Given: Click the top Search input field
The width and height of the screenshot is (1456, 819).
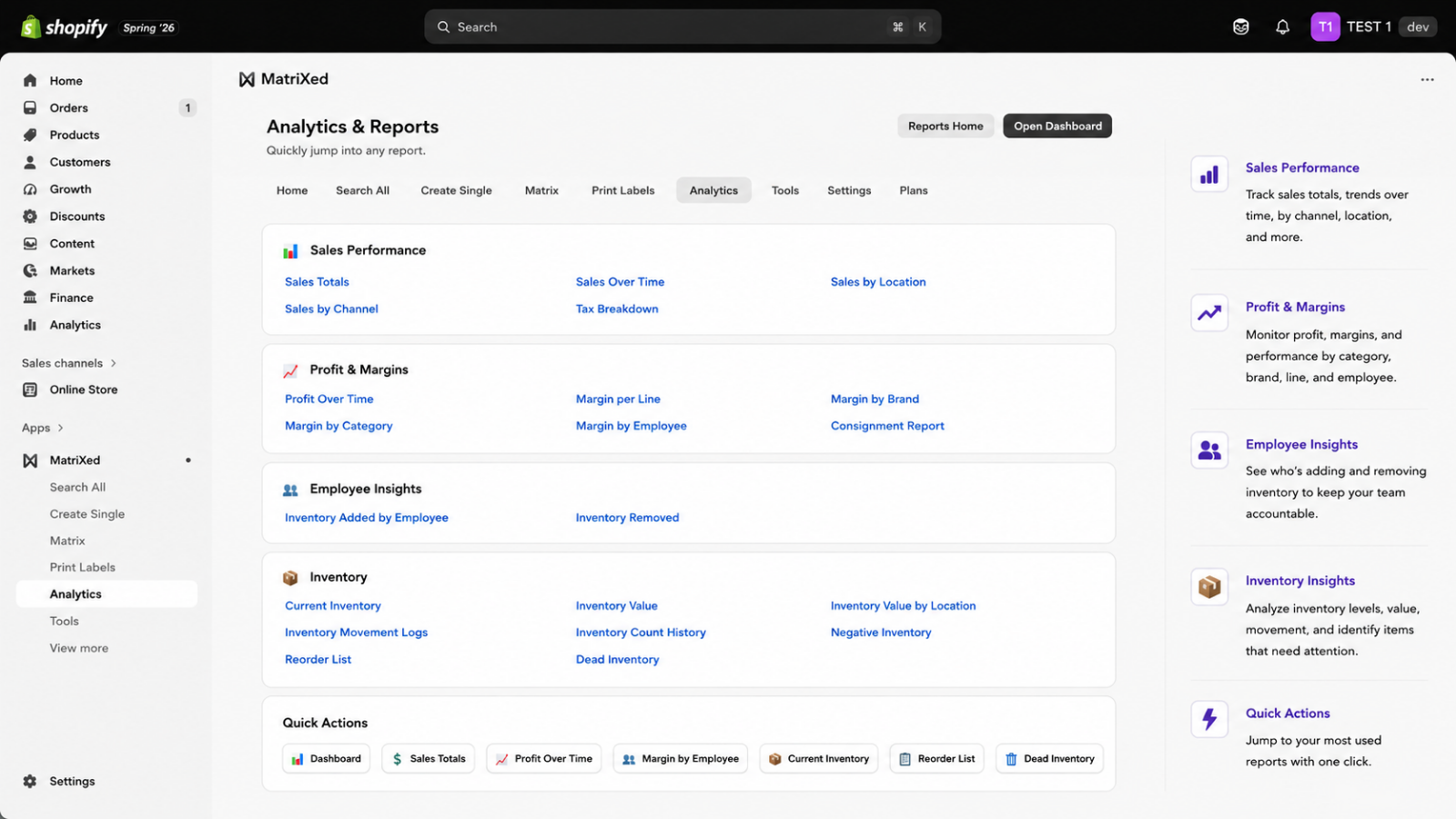Looking at the screenshot, I should pos(682,27).
